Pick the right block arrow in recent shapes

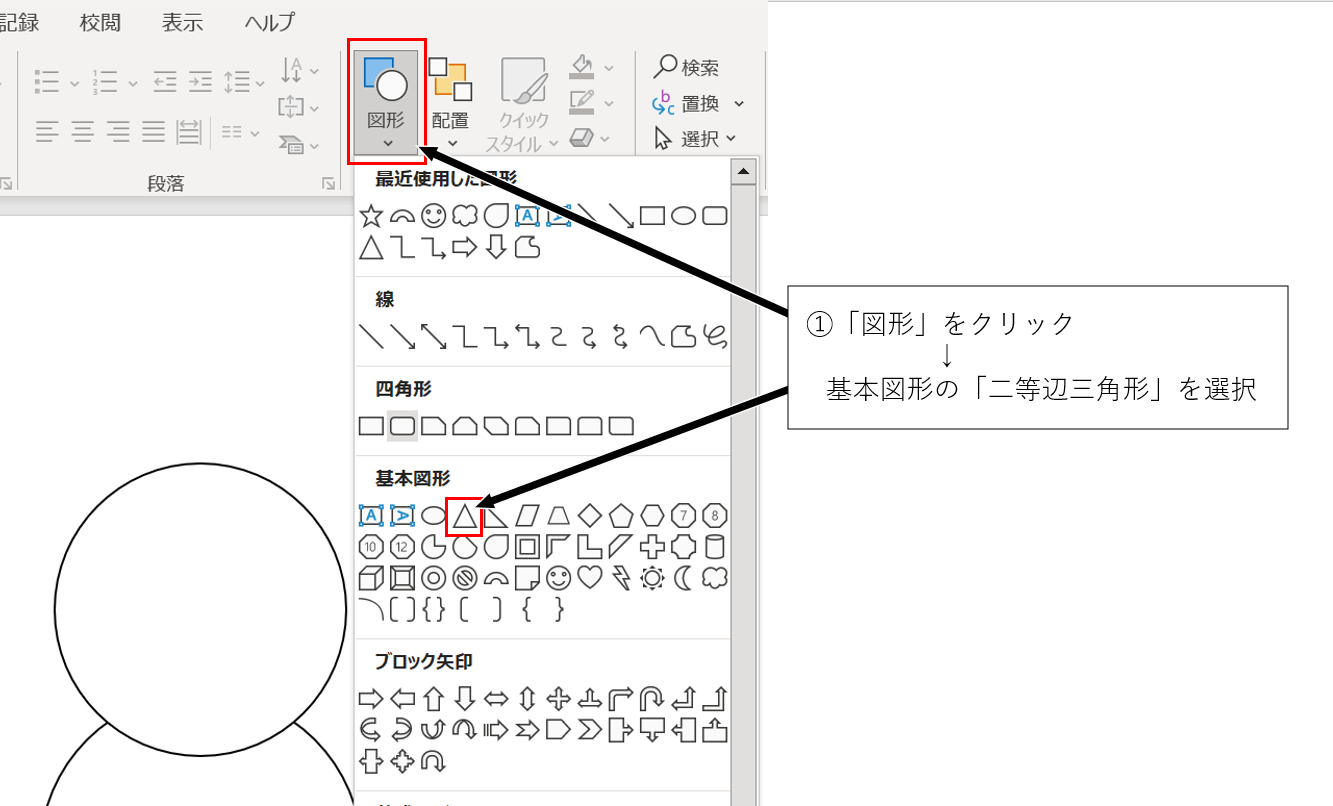click(x=464, y=246)
